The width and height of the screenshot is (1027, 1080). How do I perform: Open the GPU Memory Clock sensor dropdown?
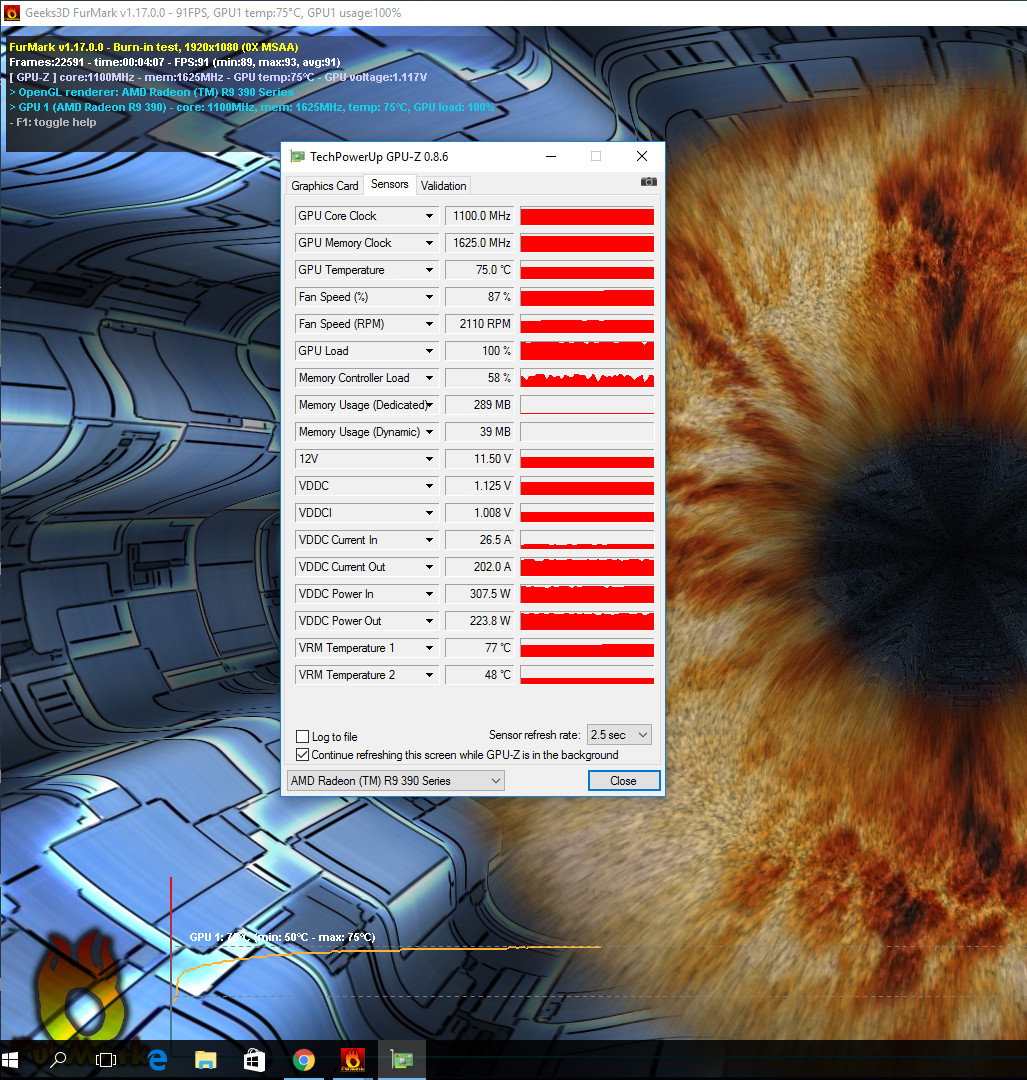point(429,243)
